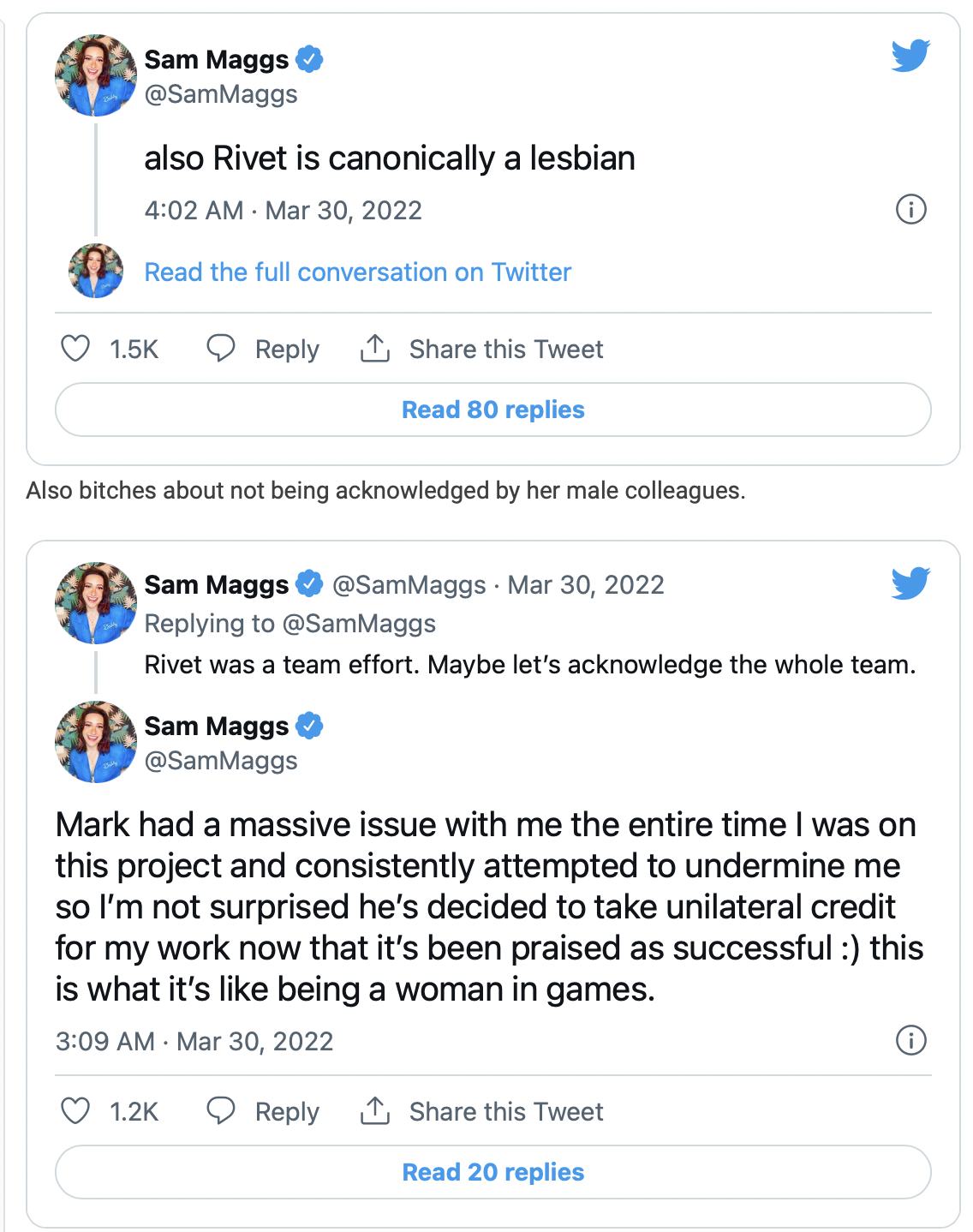Click reply bubble icon on Mark tweet
The image size is (973, 1232).
(x=221, y=1110)
